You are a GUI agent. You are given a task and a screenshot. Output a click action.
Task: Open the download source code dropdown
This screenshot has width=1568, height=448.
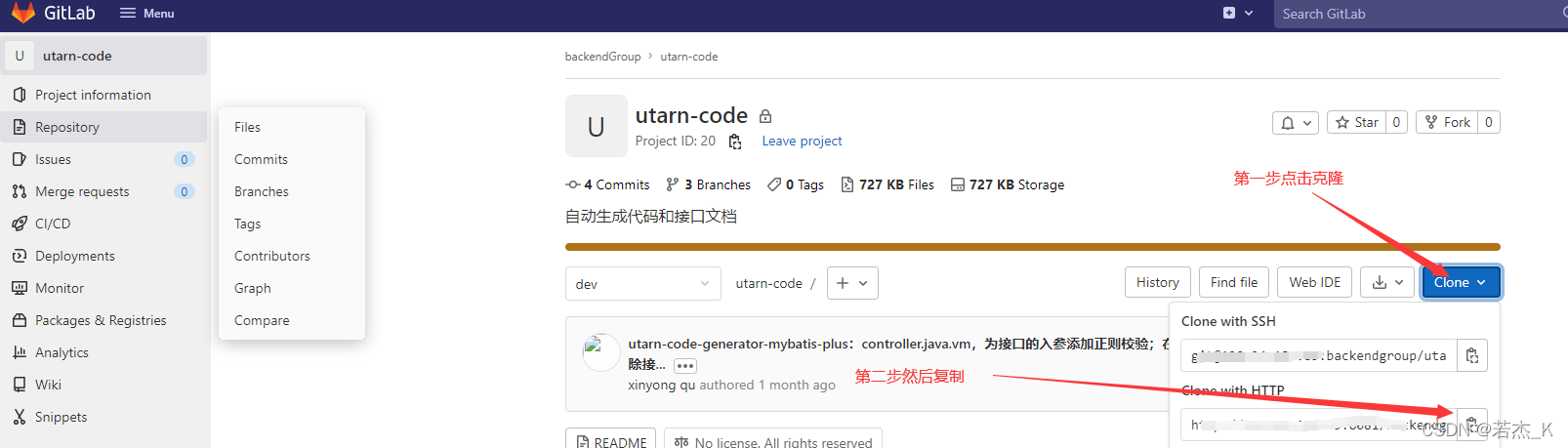pyautogui.click(x=1387, y=282)
